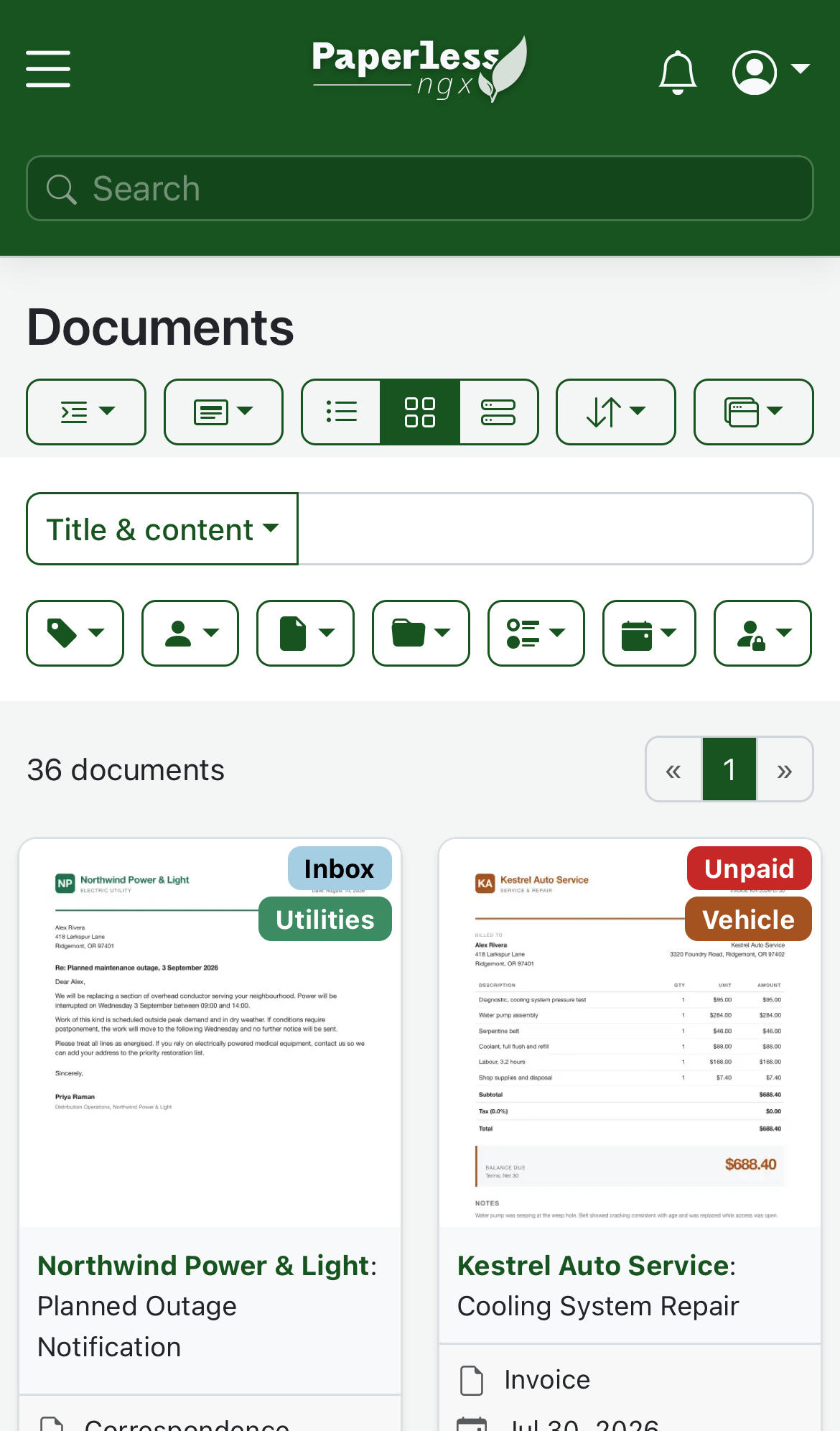Focus the global Search field

(x=420, y=188)
